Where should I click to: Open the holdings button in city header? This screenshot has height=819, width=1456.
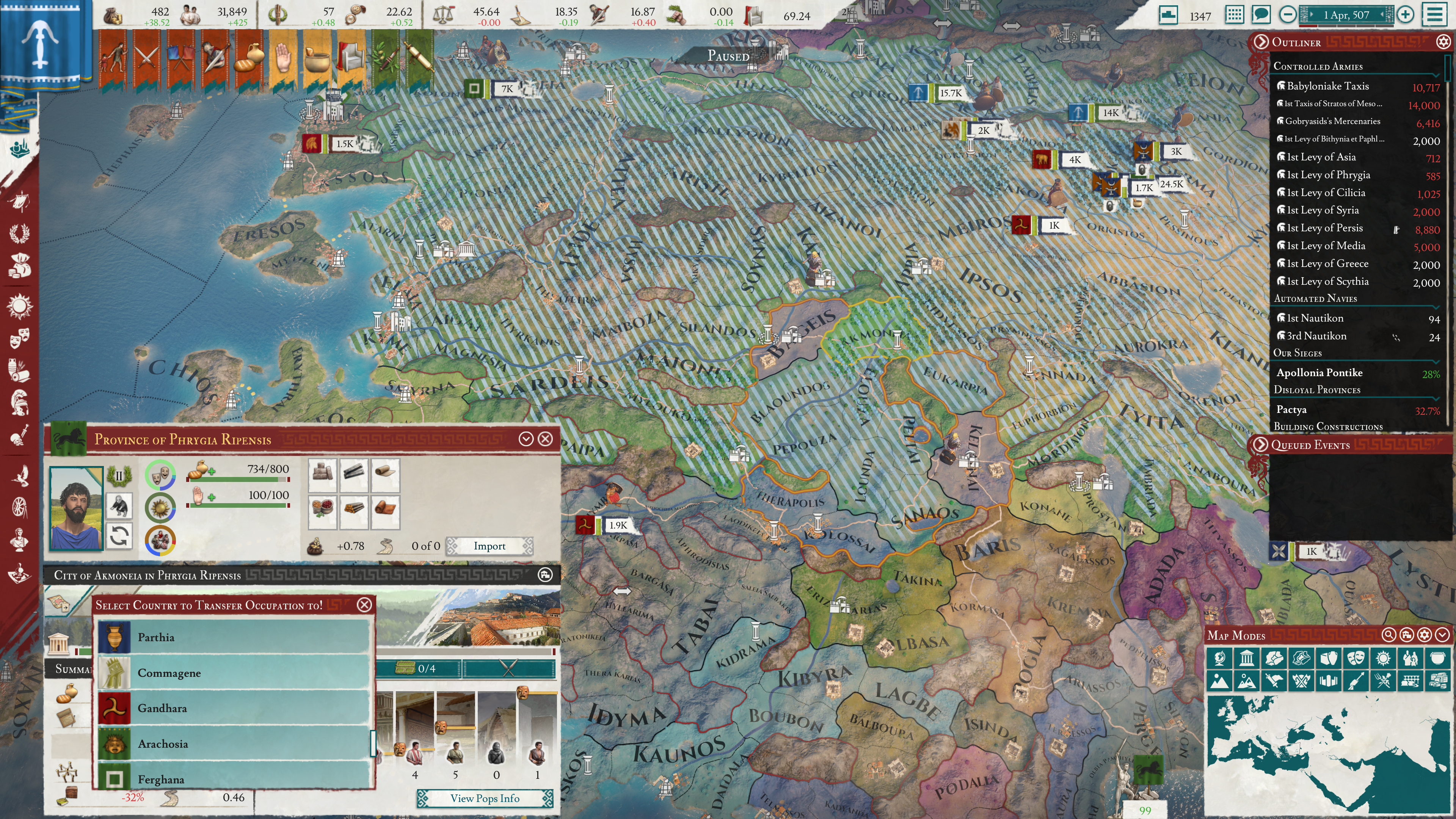tap(545, 575)
